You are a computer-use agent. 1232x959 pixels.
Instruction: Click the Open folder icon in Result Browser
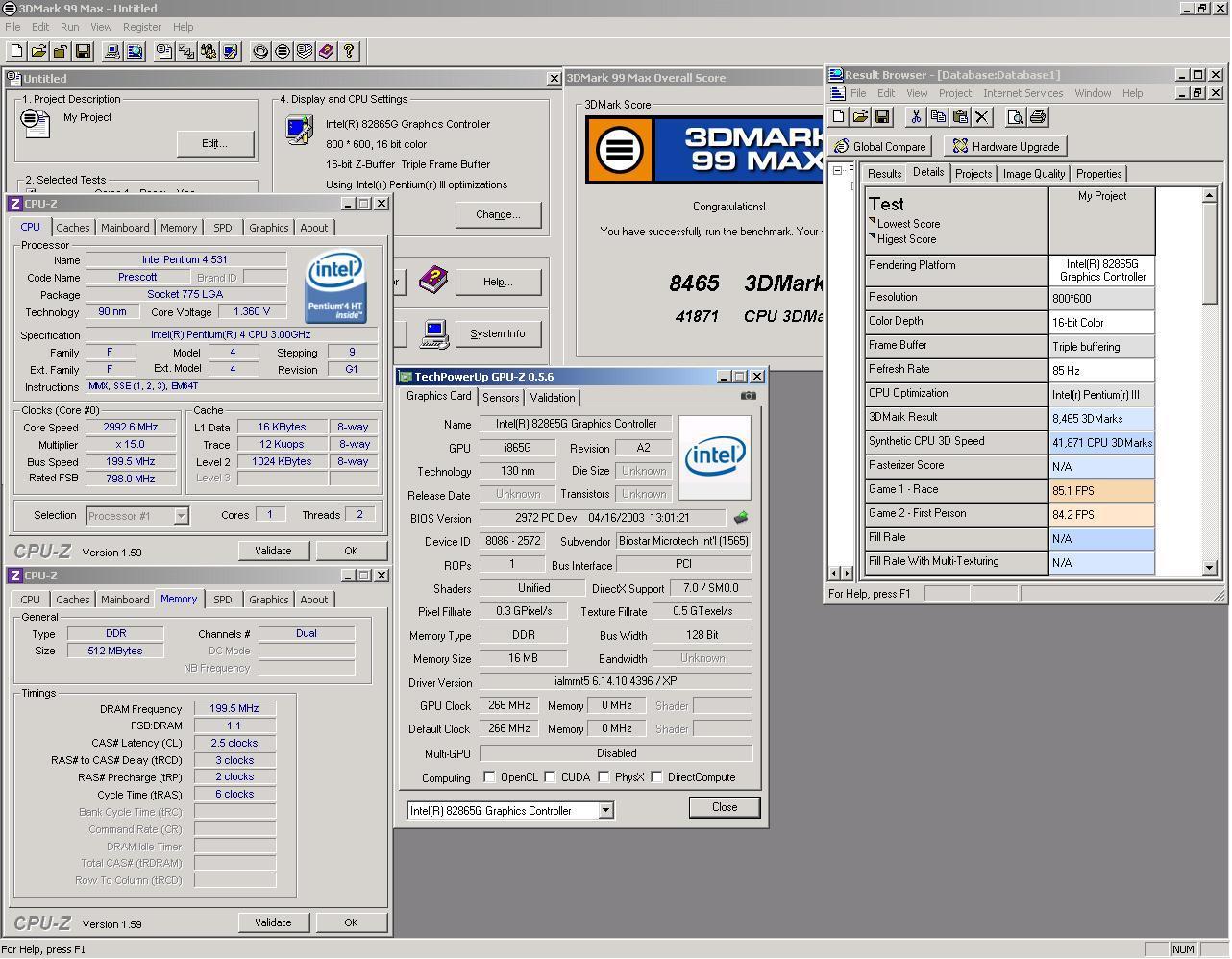[x=860, y=117]
